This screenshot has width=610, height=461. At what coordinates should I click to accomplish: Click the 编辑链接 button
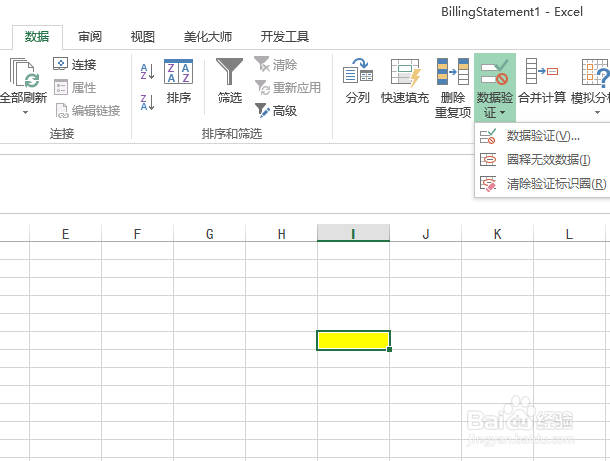[87, 111]
